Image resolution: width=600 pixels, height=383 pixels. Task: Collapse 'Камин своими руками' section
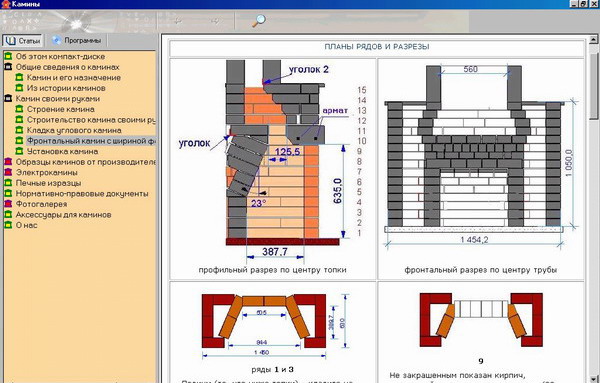tap(8, 98)
